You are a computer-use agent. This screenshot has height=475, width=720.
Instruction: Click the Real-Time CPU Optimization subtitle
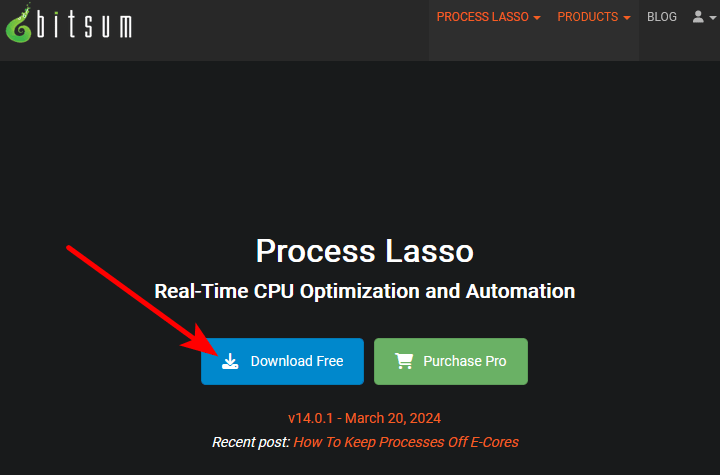[x=364, y=291]
